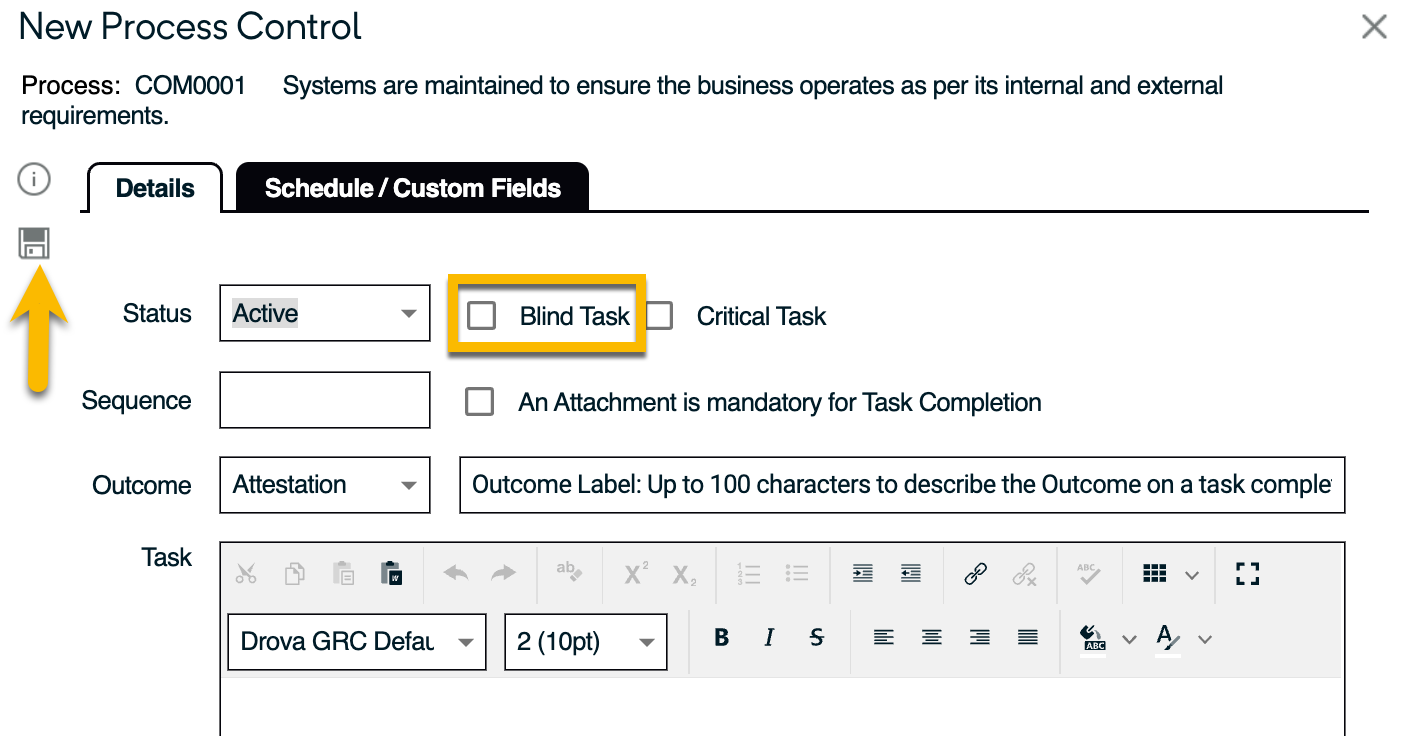
Task: Toggle bold formatting in Task editor
Action: 721,638
